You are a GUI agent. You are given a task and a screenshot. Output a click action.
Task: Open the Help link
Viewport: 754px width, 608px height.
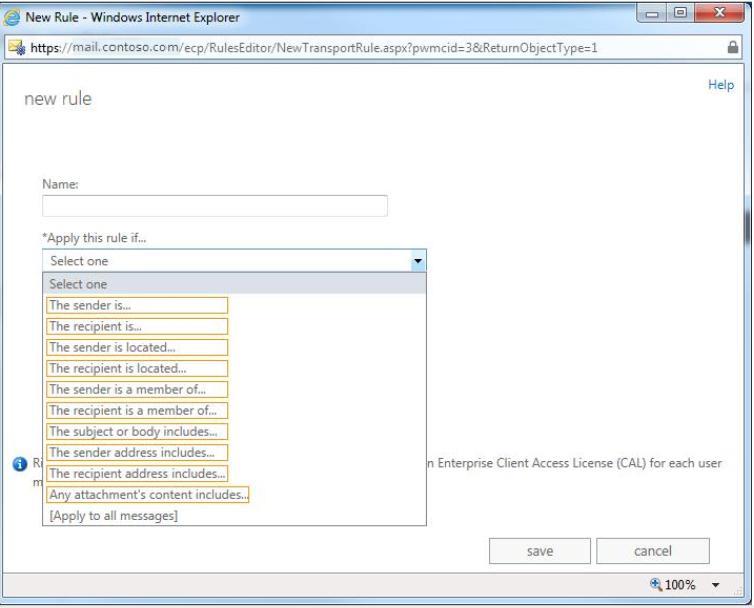[721, 85]
